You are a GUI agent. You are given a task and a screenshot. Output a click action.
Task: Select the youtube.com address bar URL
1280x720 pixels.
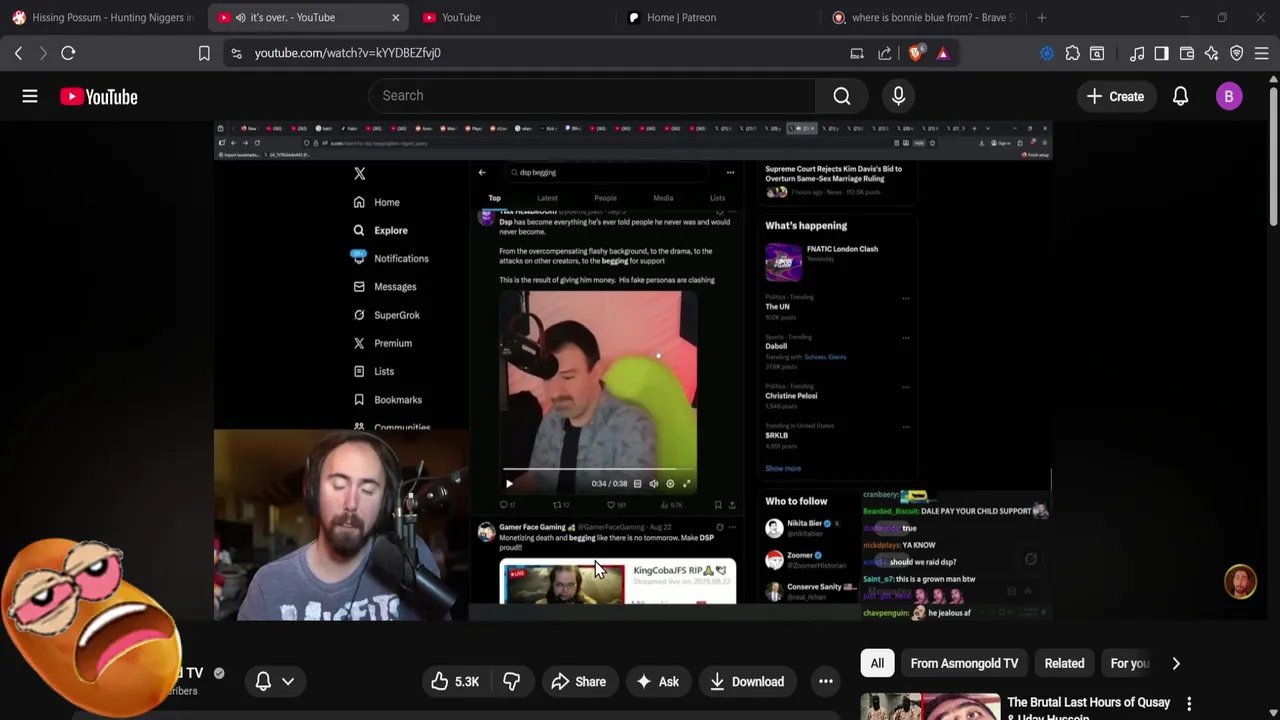[x=347, y=53]
